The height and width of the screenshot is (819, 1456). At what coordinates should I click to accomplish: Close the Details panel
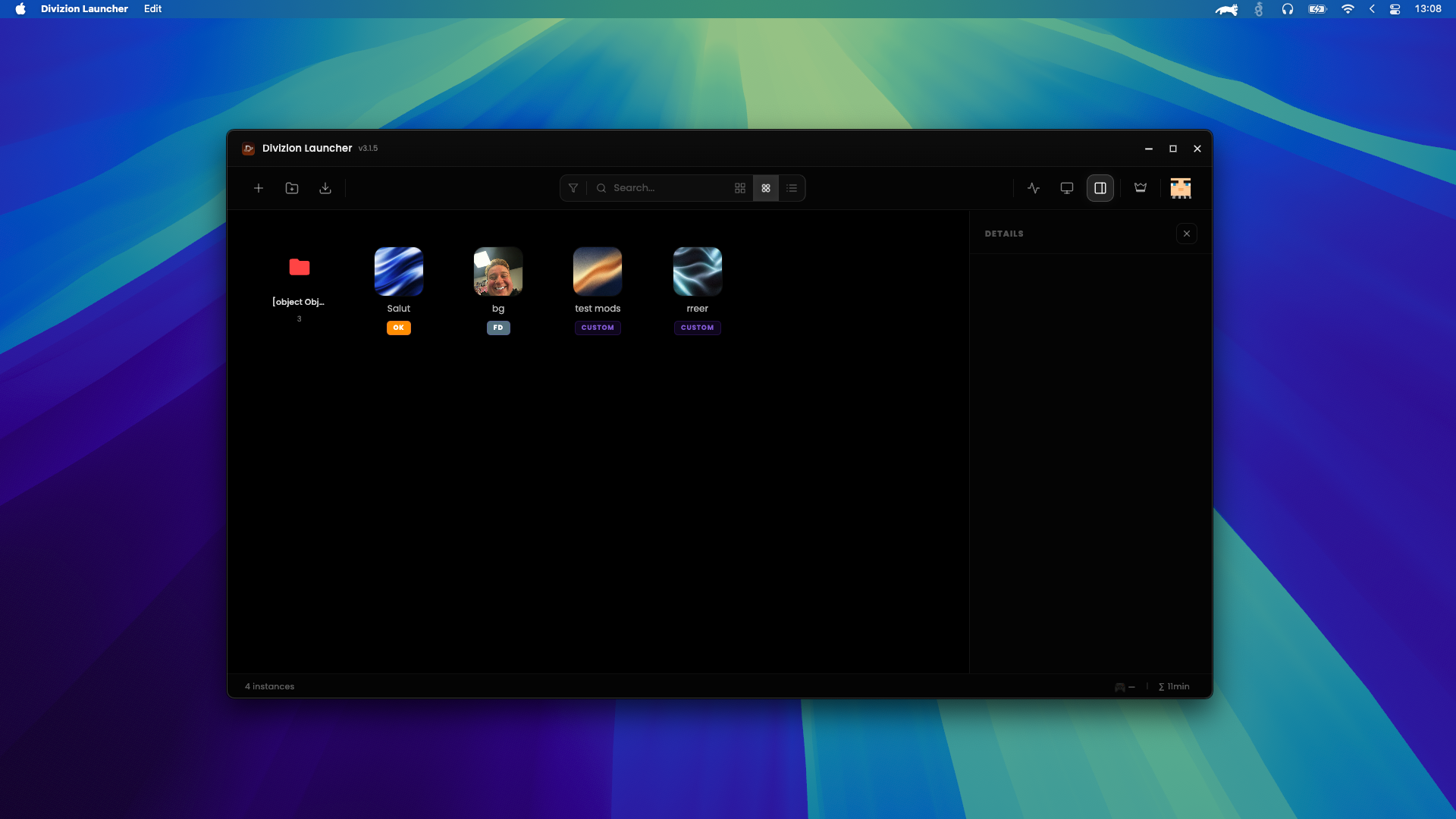(1187, 234)
